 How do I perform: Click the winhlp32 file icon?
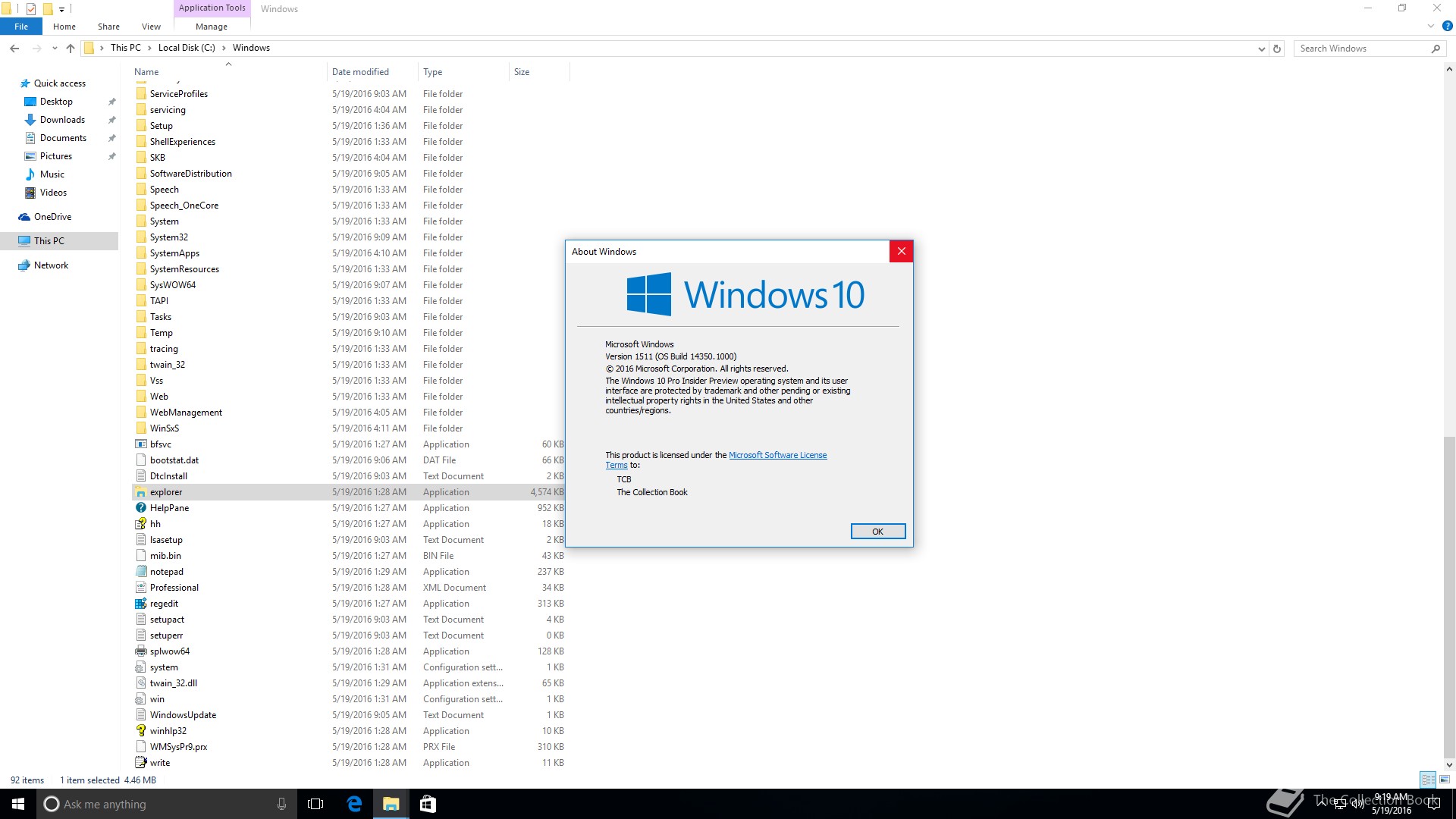coord(140,731)
